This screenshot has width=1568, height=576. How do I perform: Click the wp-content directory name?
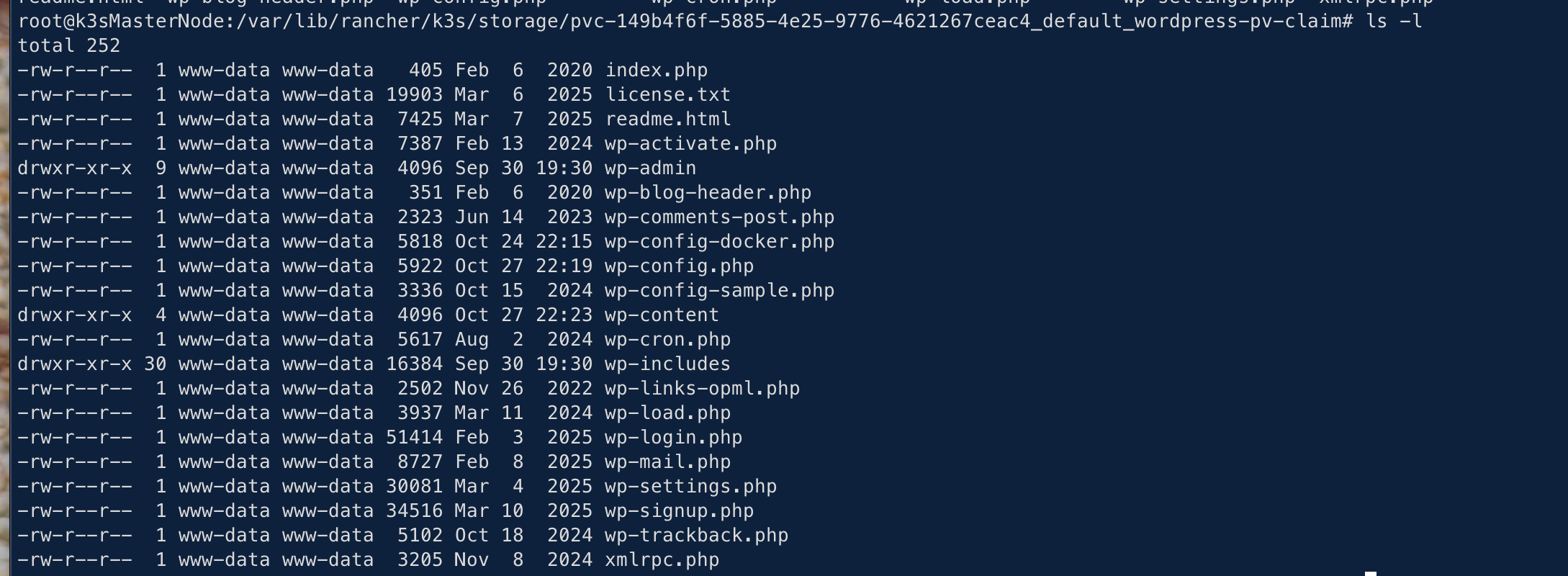pos(662,315)
